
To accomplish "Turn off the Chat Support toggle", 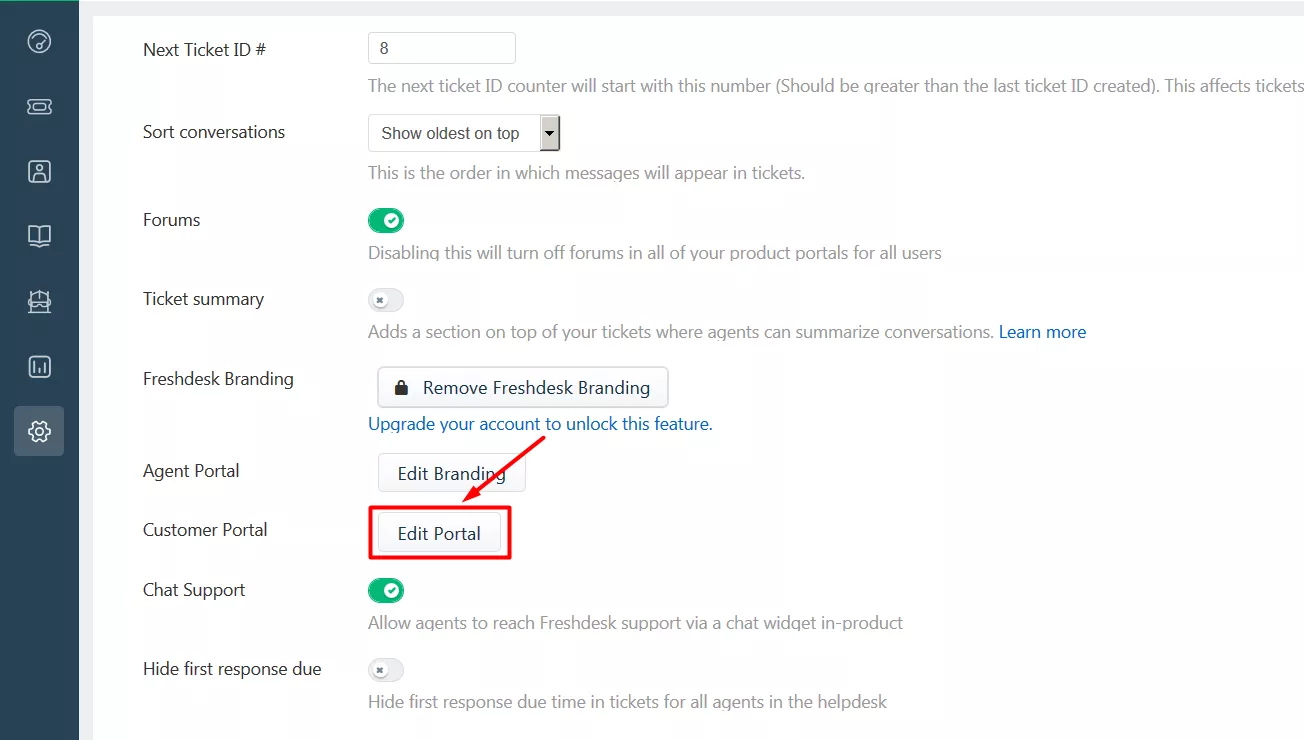I will pyautogui.click(x=386, y=590).
